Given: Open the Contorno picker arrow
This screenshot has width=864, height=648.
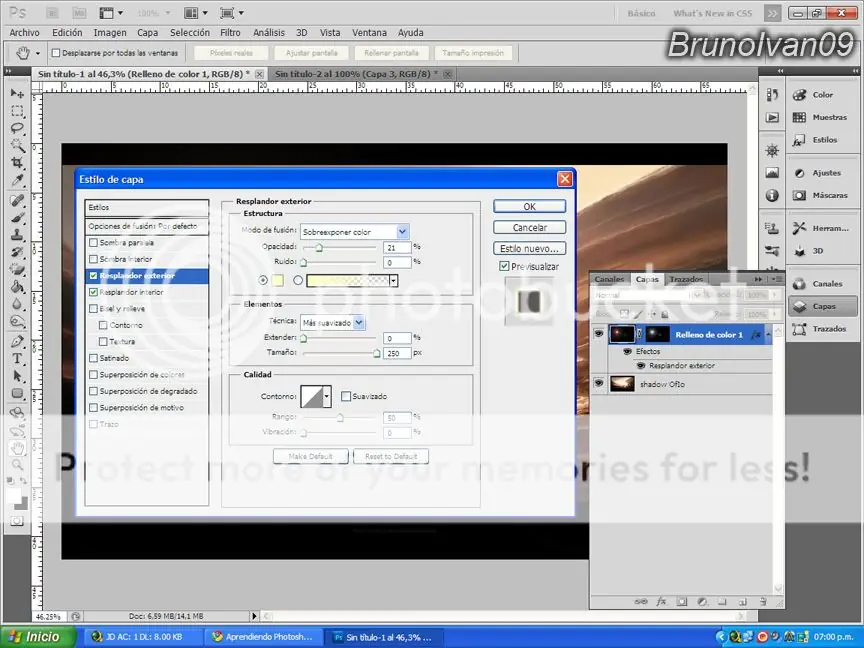Looking at the screenshot, I should coord(327,396).
